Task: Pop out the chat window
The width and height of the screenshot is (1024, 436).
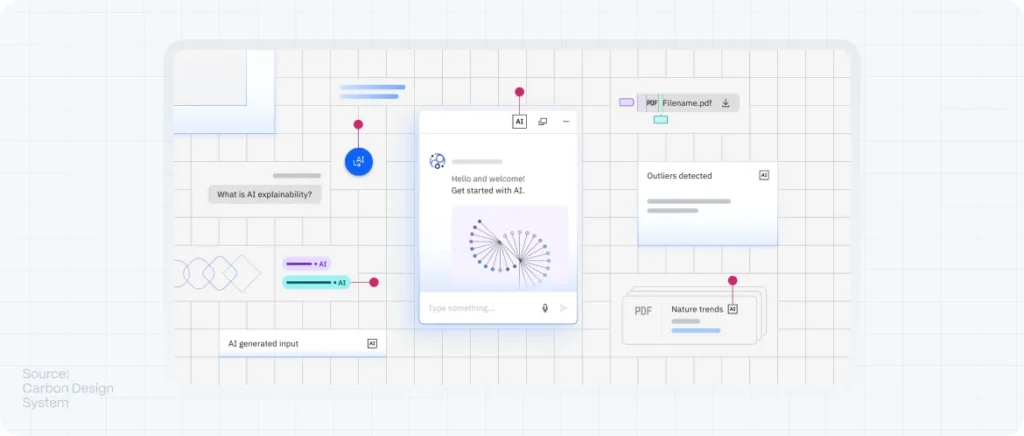Action: pyautogui.click(x=543, y=122)
